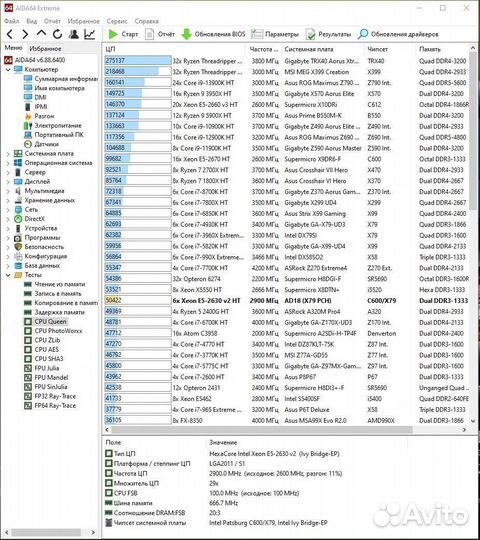Sort by the Частота column header
Viewport: 480px width, 540px height.
[x=263, y=49]
